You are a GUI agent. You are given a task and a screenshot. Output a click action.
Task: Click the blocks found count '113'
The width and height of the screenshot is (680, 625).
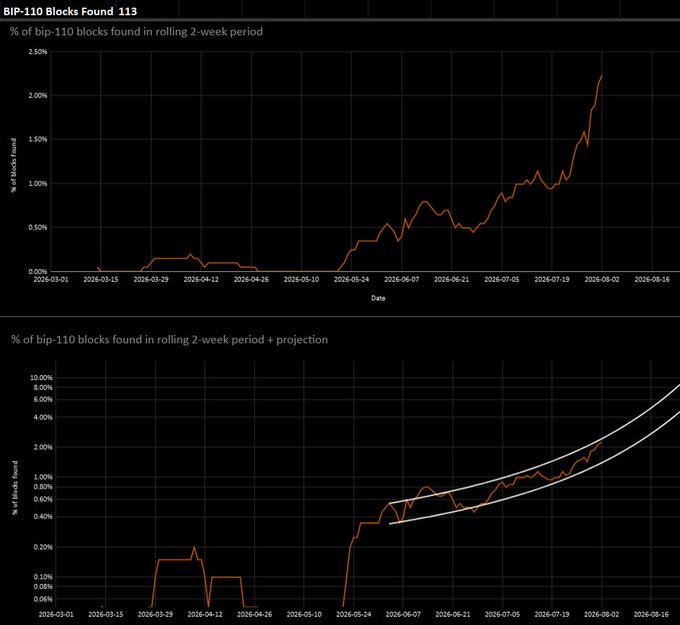click(128, 11)
